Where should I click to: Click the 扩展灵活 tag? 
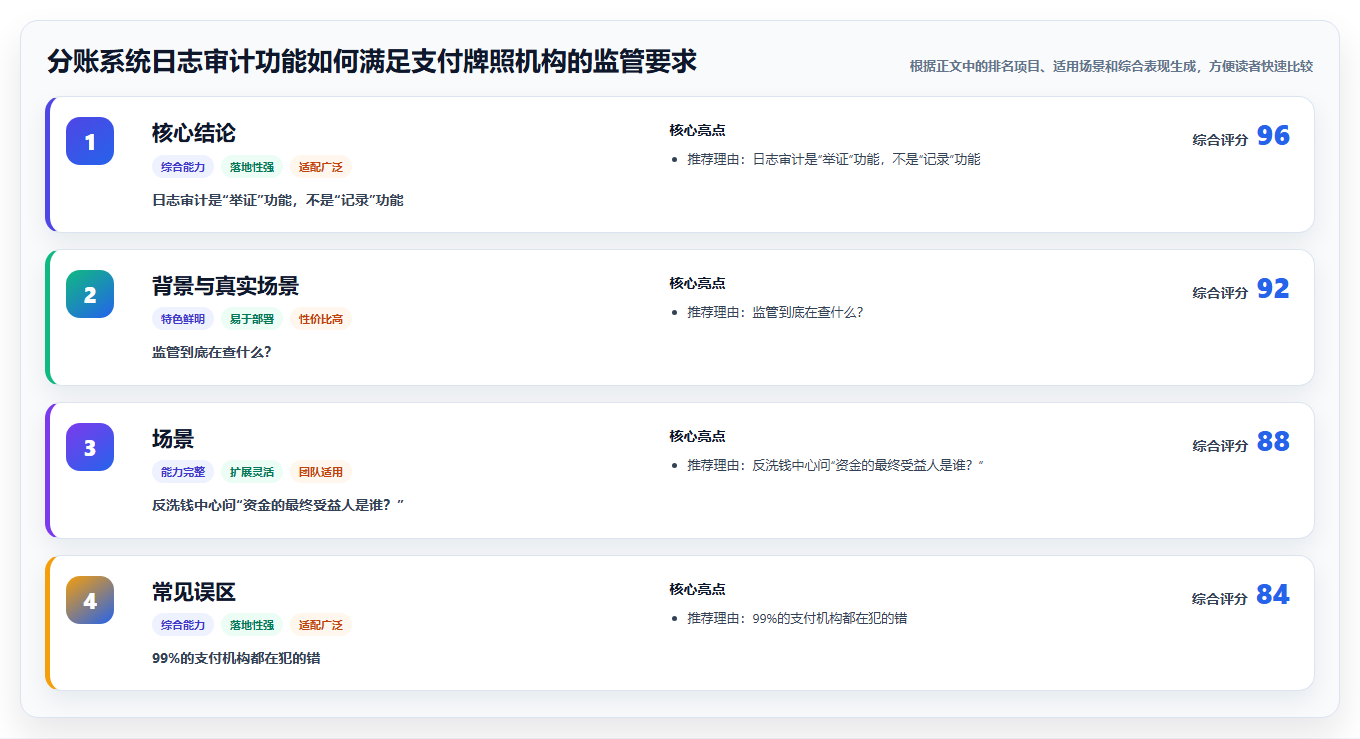coord(252,472)
